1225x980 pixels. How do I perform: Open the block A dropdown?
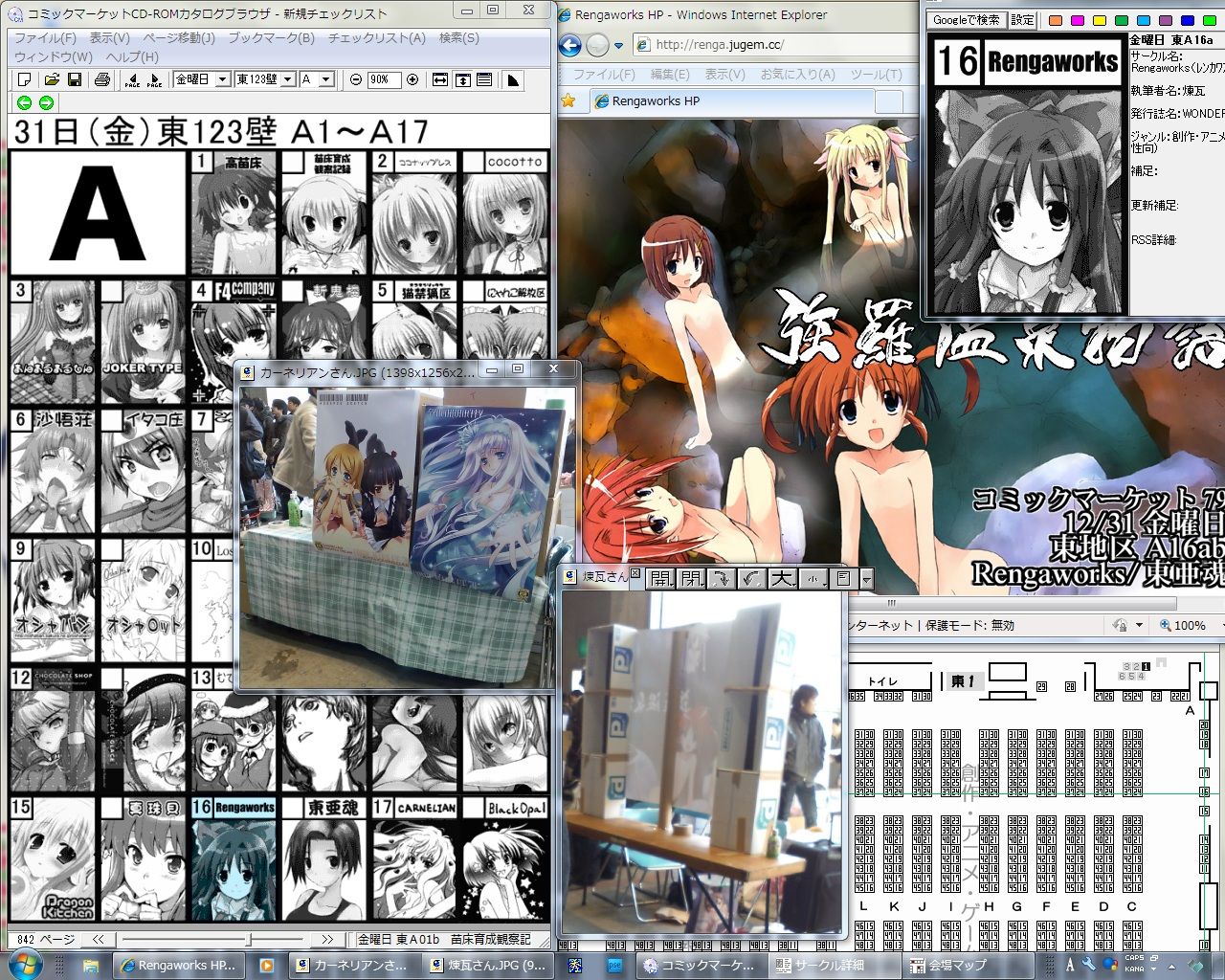tap(326, 79)
